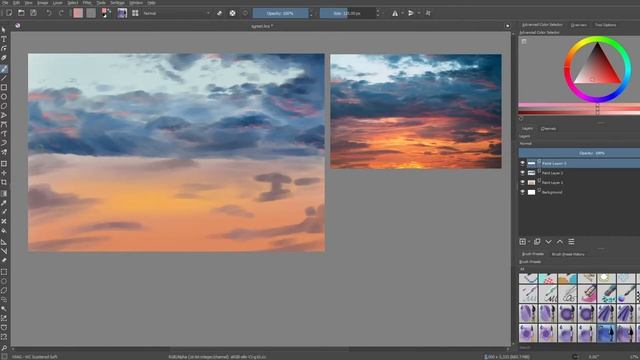Screen dimensions: 640x360
Task: Redo the last undone action
Action: point(61,13)
